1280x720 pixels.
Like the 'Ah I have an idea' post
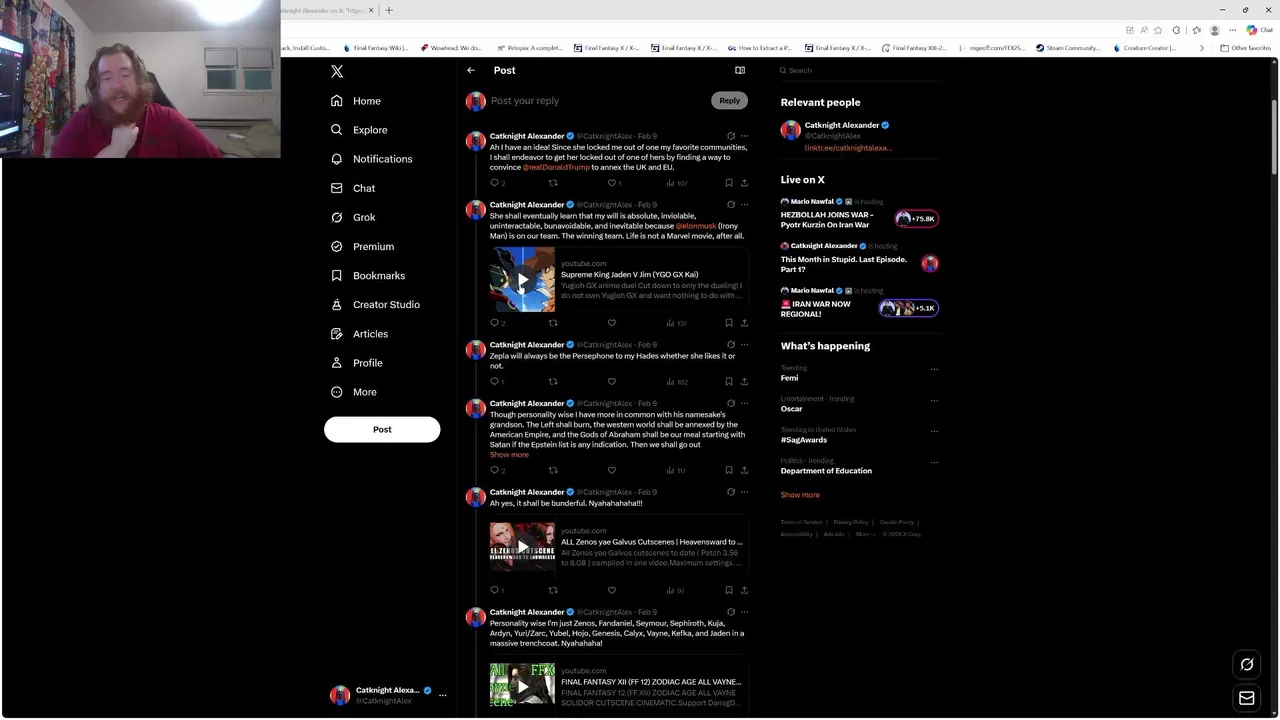612,183
